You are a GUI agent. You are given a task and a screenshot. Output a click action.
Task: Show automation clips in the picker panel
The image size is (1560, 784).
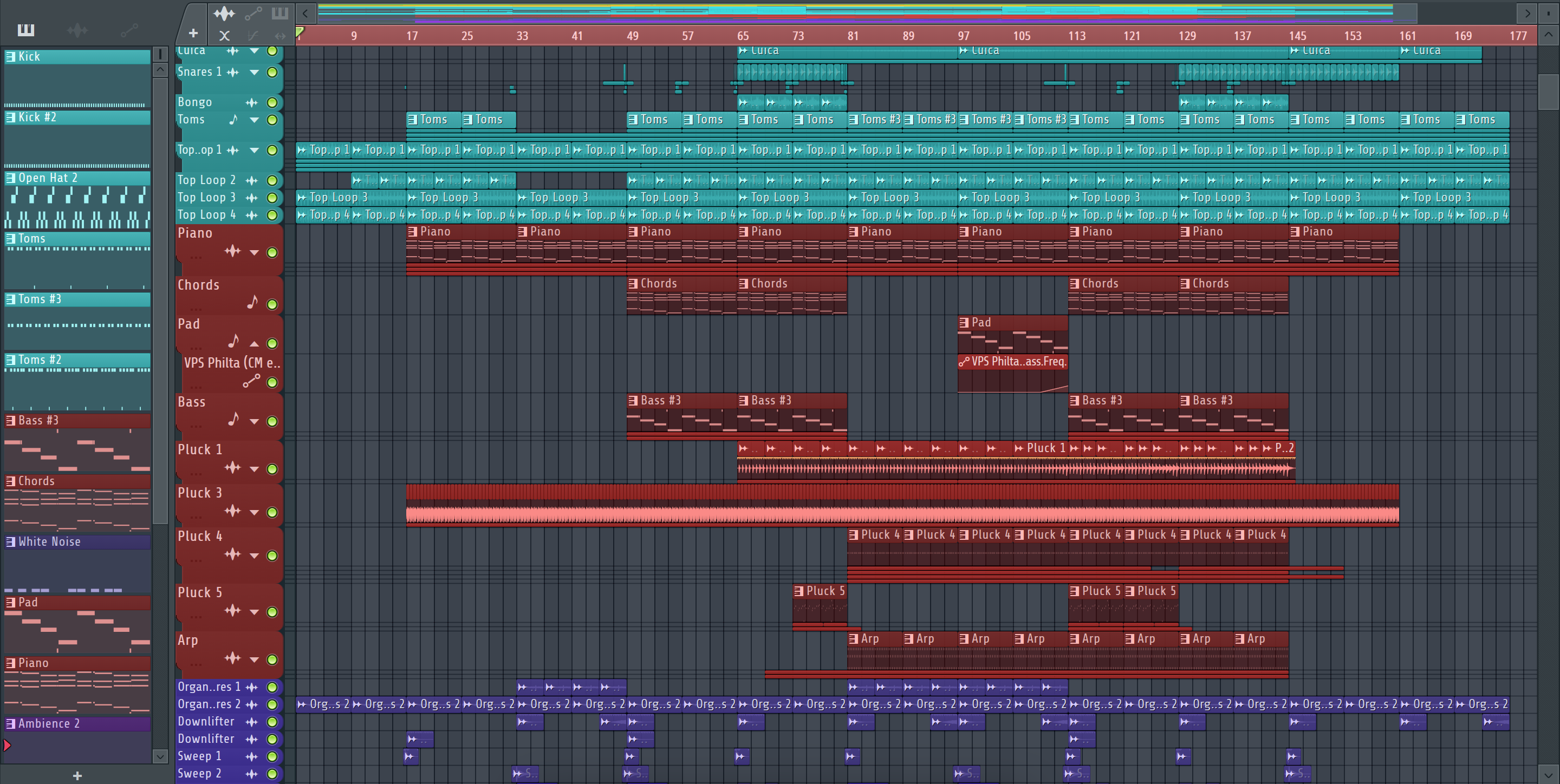[129, 30]
